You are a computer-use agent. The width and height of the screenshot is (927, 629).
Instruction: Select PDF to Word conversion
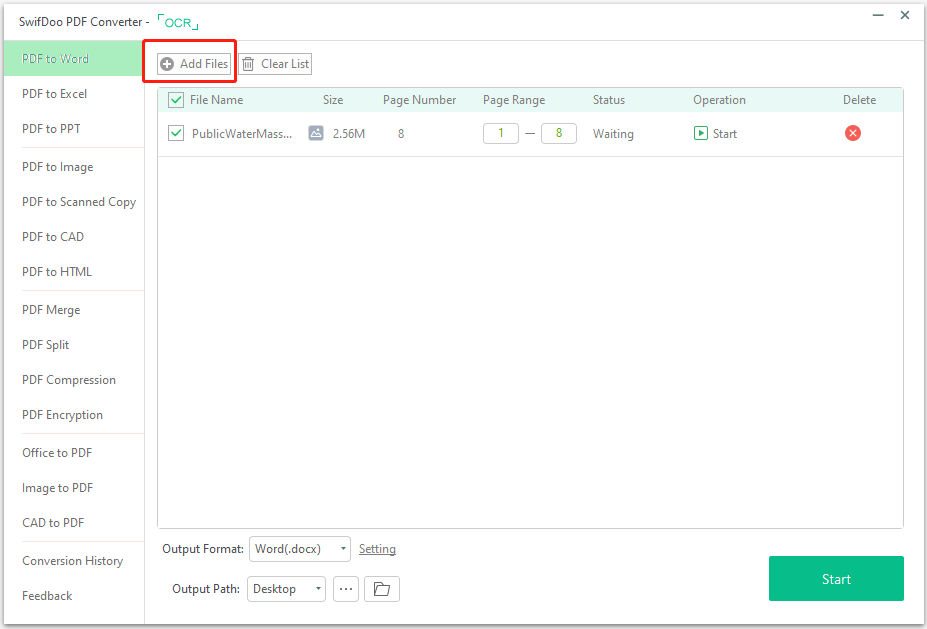73,59
